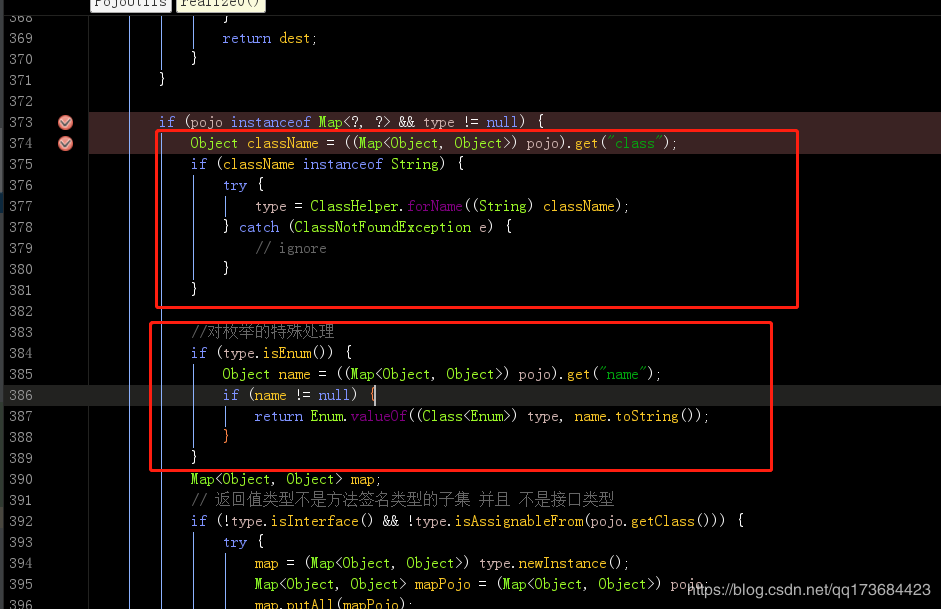Click line number 382 in gutter
Image resolution: width=941 pixels, height=609 pixels.
pyautogui.click(x=21, y=311)
